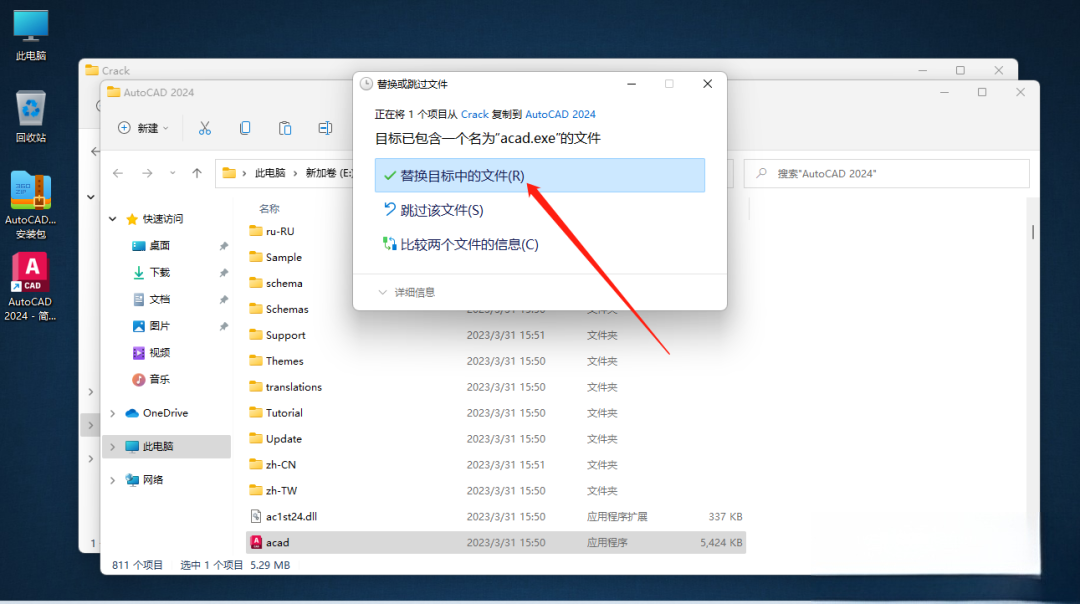This screenshot has height=604, width=1080.
Task: Click the search AutoCAD 2024 field
Action: coord(886,174)
